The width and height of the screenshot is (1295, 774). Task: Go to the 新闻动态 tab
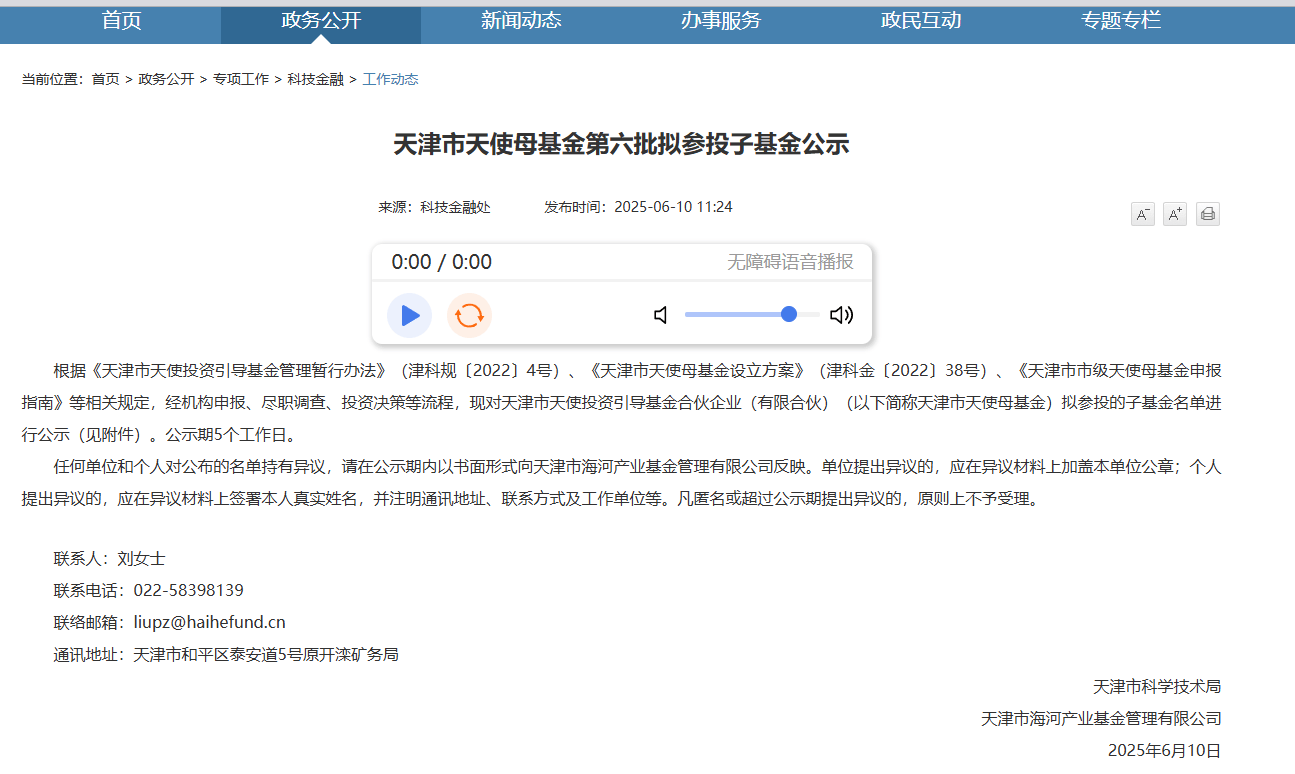pyautogui.click(x=521, y=21)
